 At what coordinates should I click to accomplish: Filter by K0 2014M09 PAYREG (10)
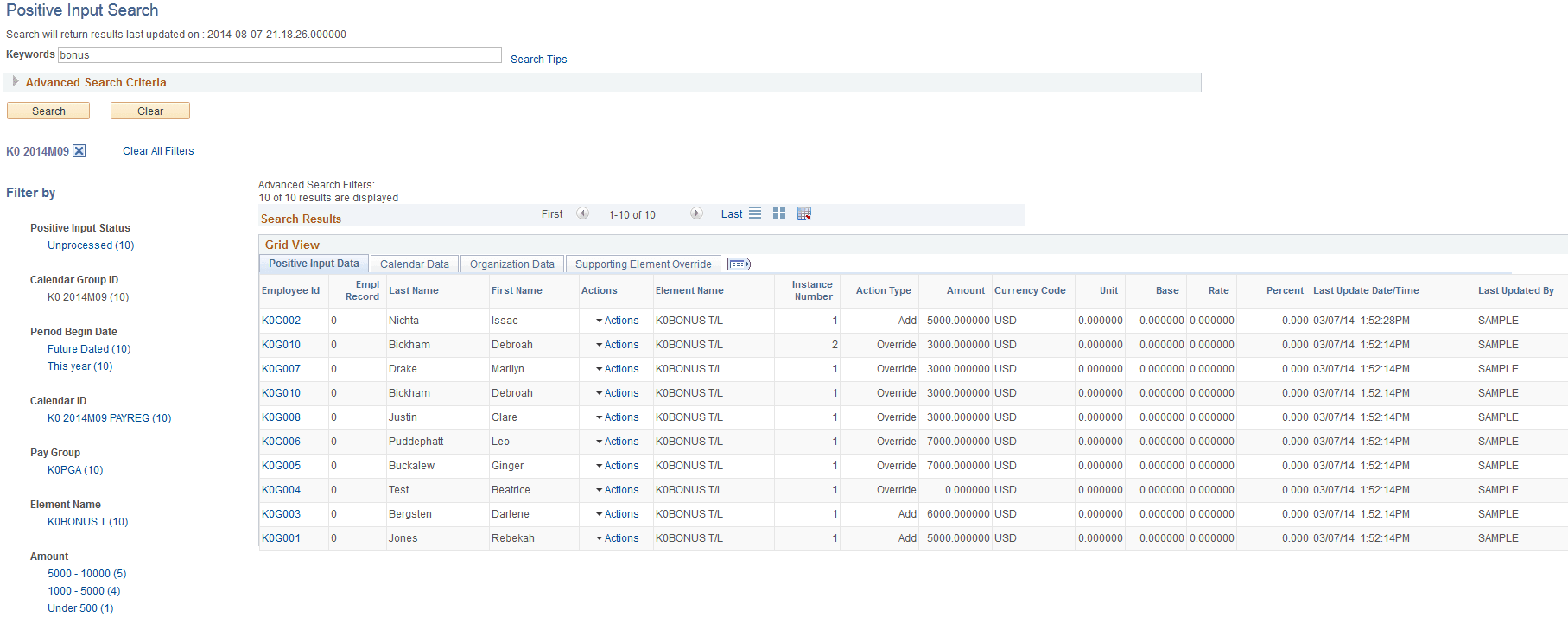tap(110, 418)
